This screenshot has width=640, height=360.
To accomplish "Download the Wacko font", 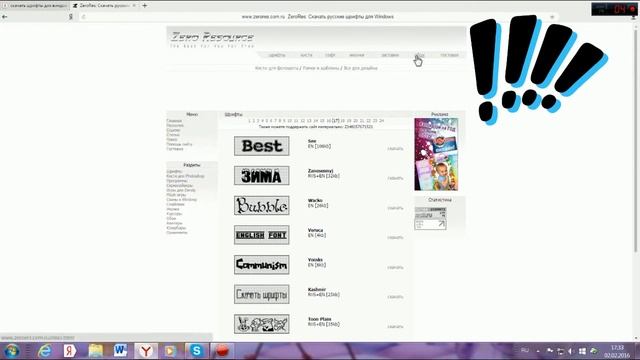I will (x=395, y=208).
